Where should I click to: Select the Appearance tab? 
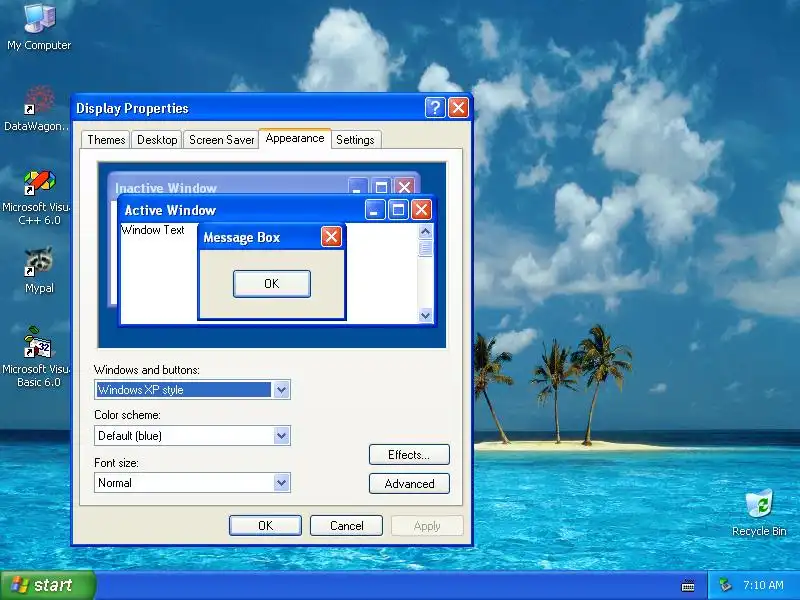pyautogui.click(x=295, y=138)
